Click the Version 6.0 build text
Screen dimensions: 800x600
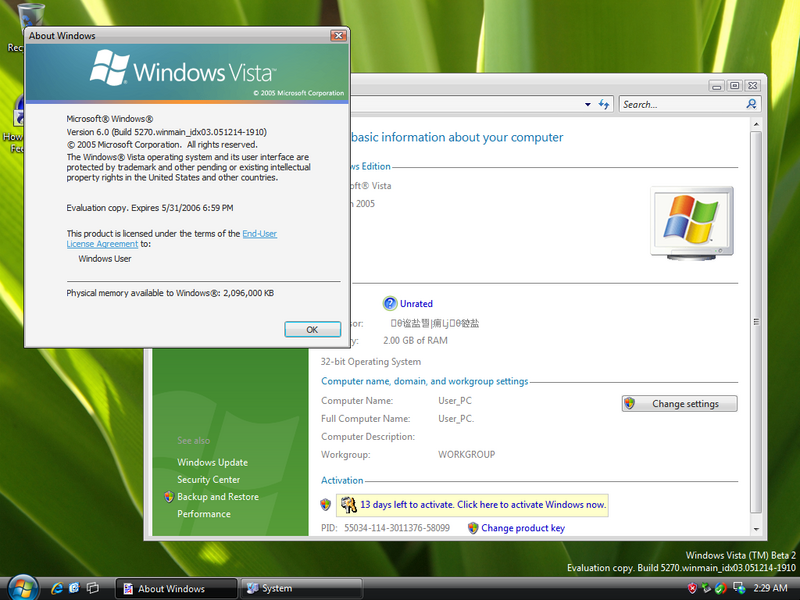click(x=166, y=132)
